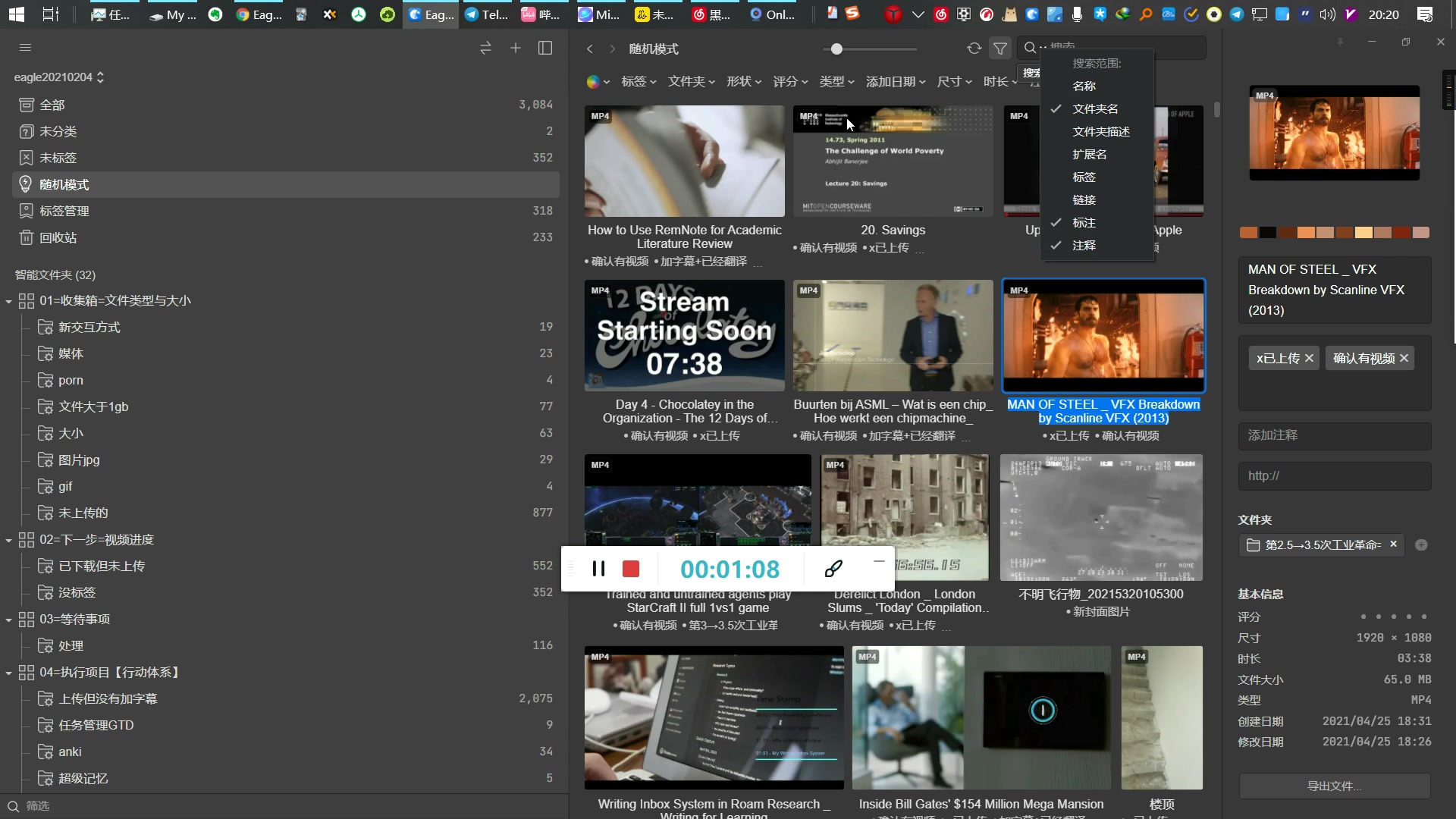The height and width of the screenshot is (819, 1456).
Task: Click the search magnifier icon
Action: 1030,49
